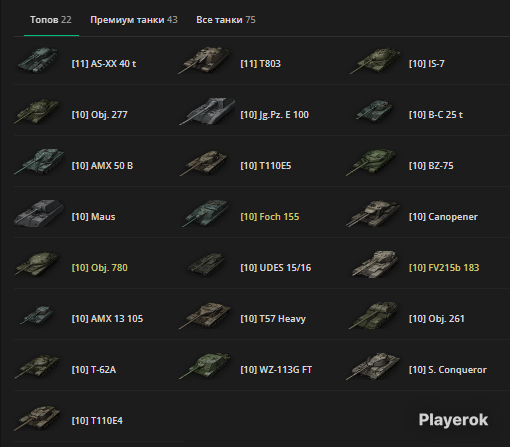Click the AS-XX 40 t tank icon
The height and width of the screenshot is (447, 510).
pos(37,60)
